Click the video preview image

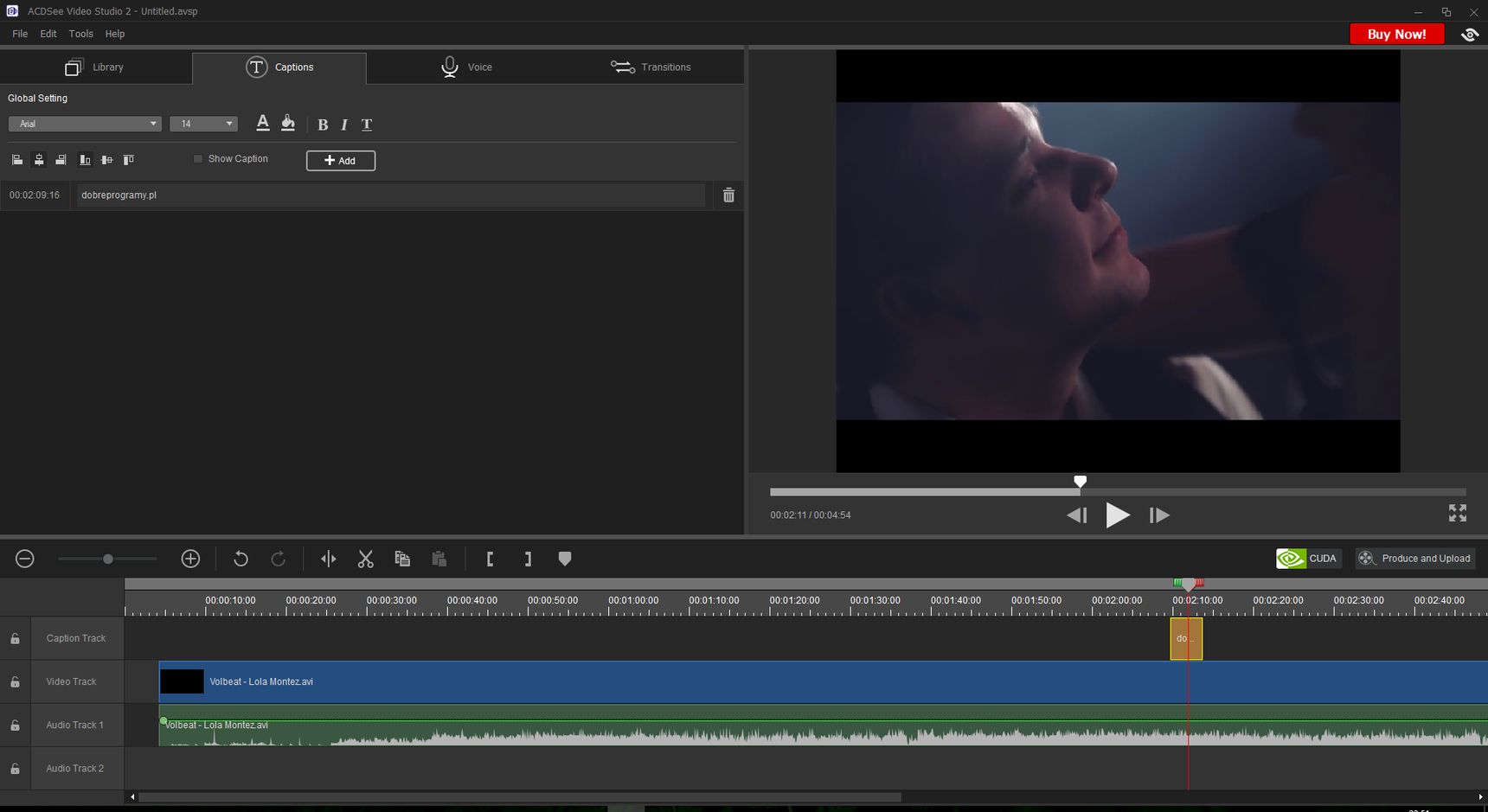1118,261
